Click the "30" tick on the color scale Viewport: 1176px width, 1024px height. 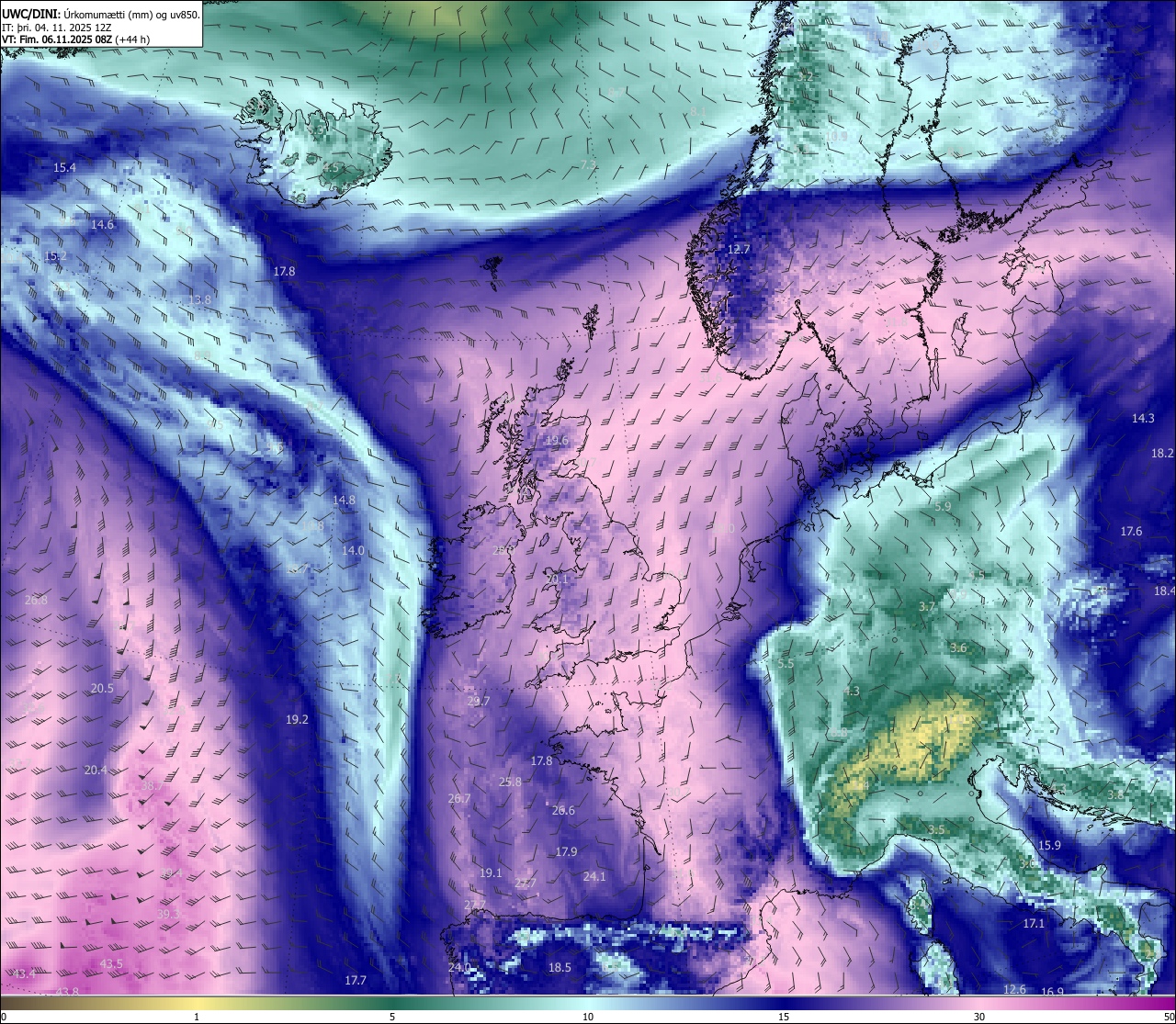979,1017
